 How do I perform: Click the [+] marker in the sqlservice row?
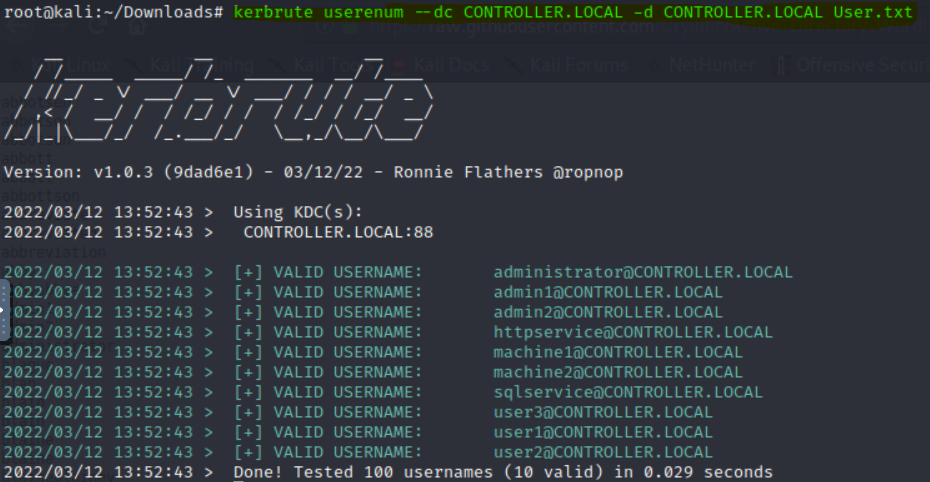click(248, 392)
